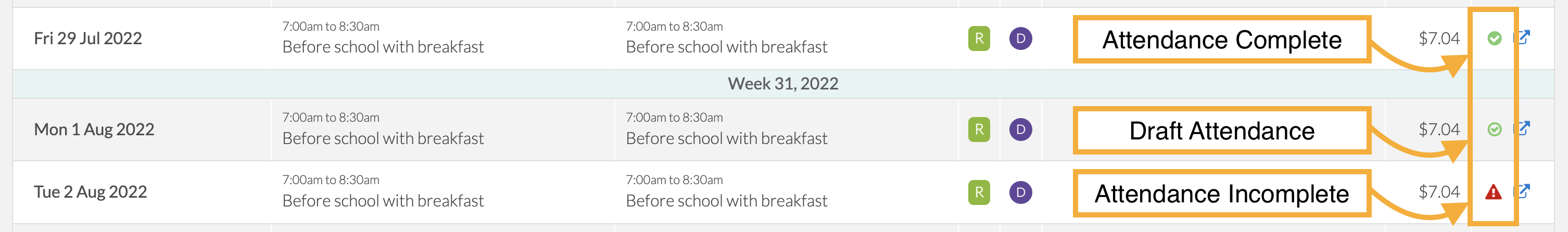
Task: Click green R badge for Fri 29 Jul
Action: [x=979, y=39]
